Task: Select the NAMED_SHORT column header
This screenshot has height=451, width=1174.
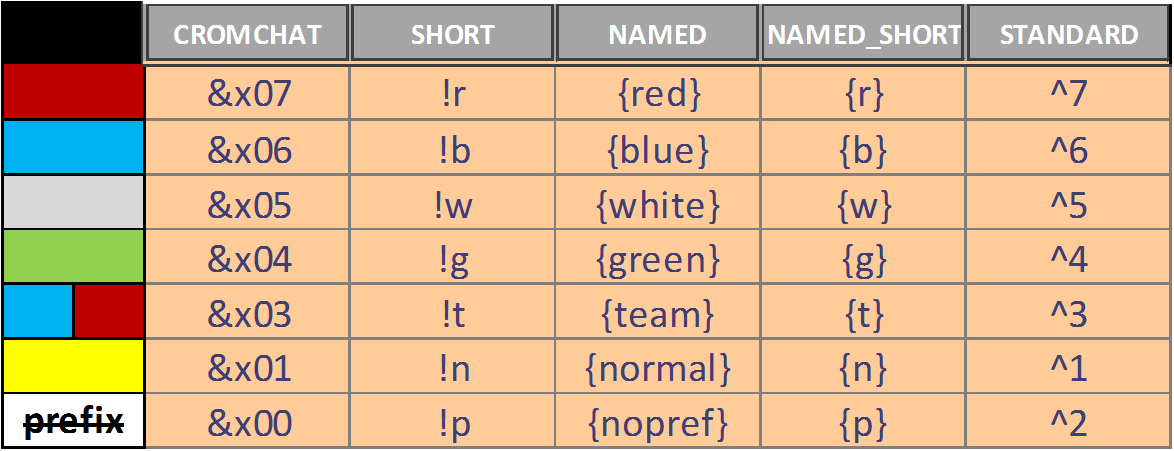Action: pyautogui.click(x=863, y=33)
